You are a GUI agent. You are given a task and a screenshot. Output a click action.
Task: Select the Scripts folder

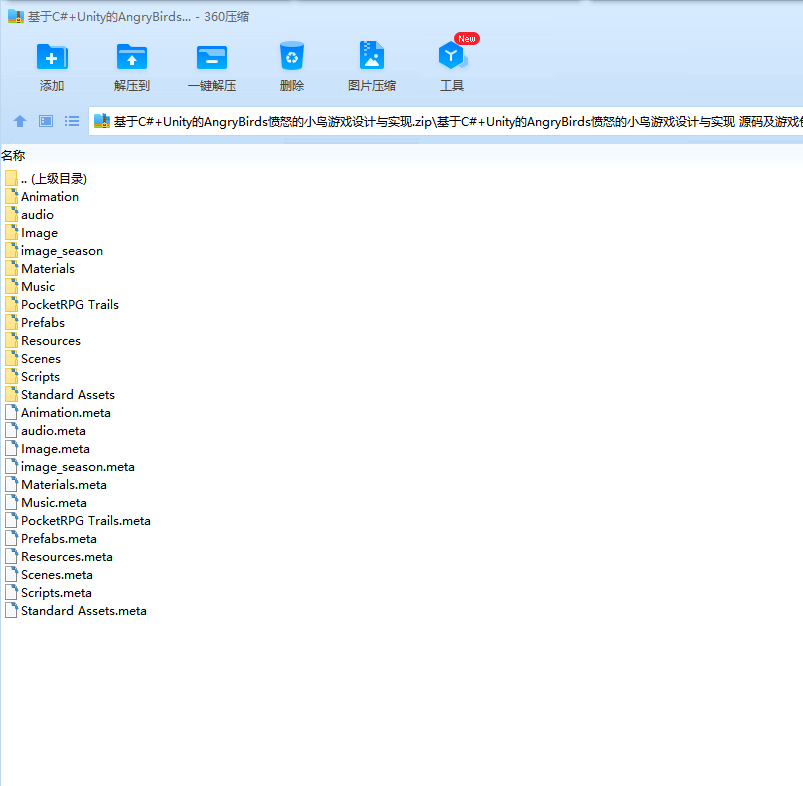coord(33,377)
